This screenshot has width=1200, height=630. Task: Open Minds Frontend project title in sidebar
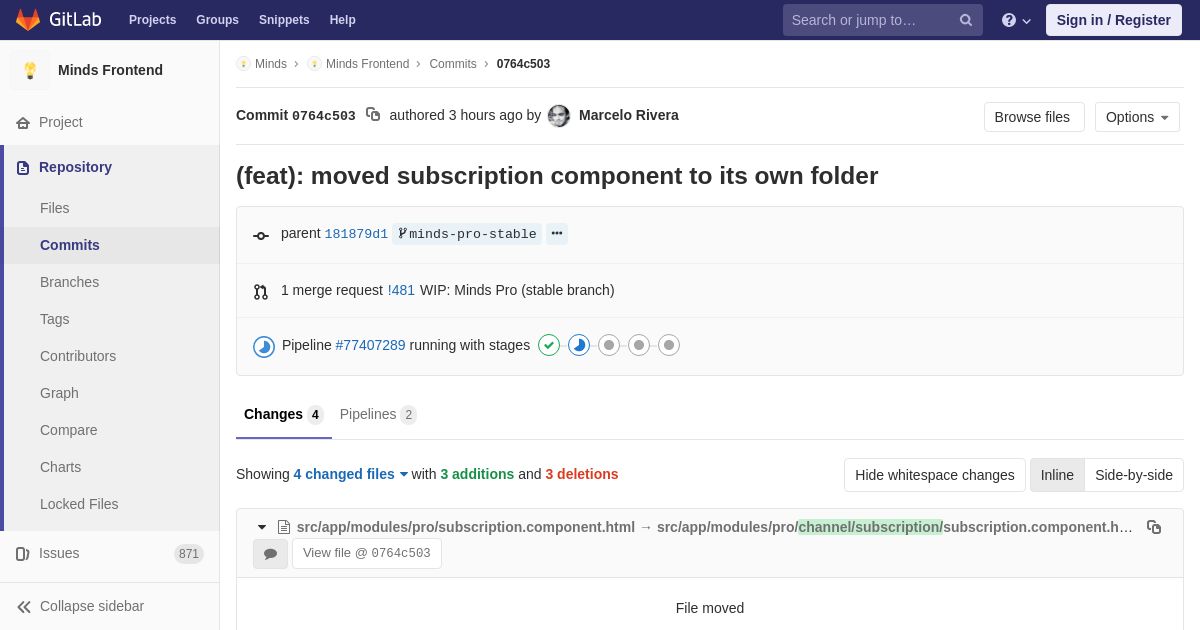pyautogui.click(x=110, y=70)
